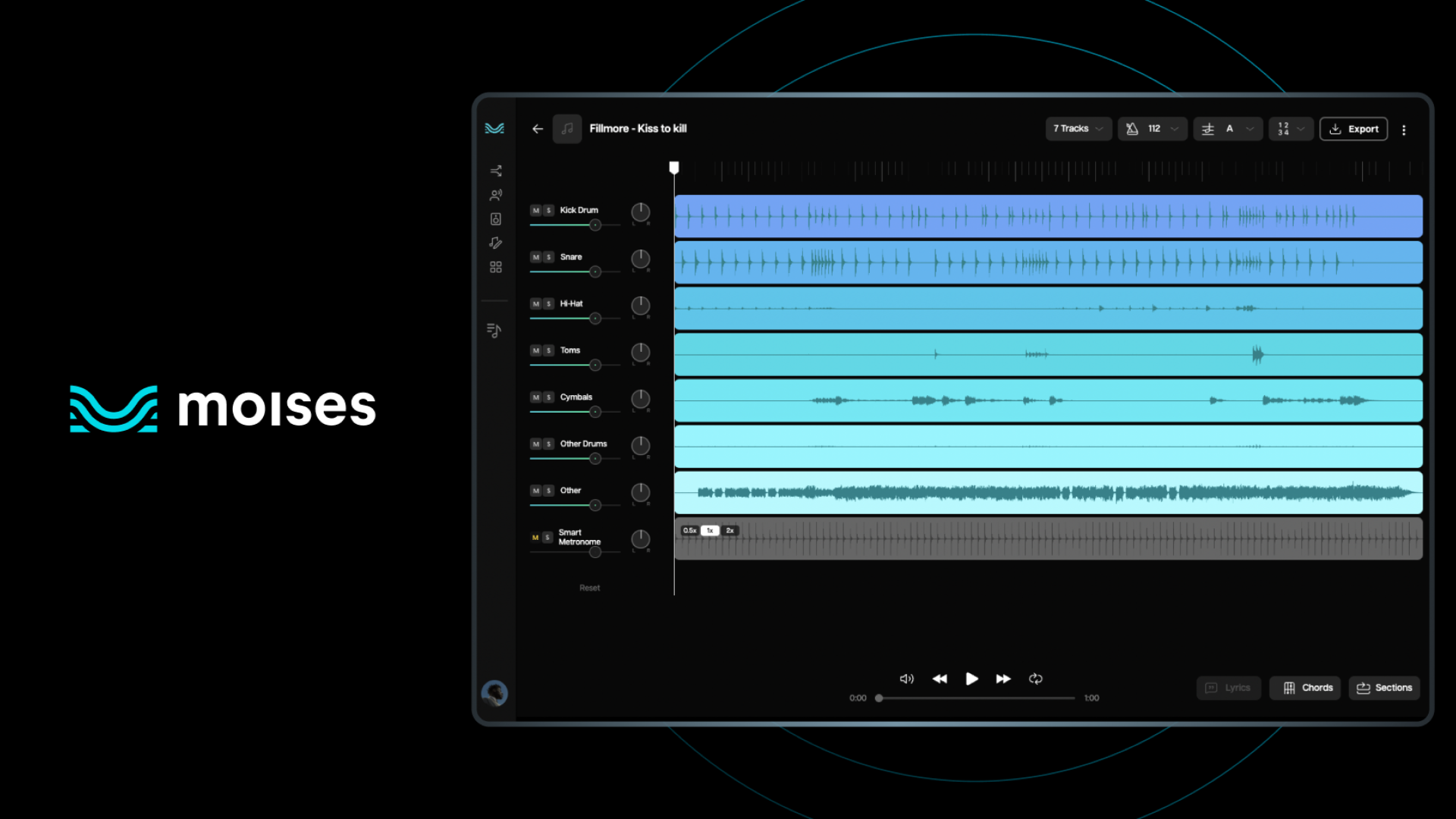Expand the 7 Tracks dropdown
This screenshot has width=1456, height=819.
[x=1078, y=129]
